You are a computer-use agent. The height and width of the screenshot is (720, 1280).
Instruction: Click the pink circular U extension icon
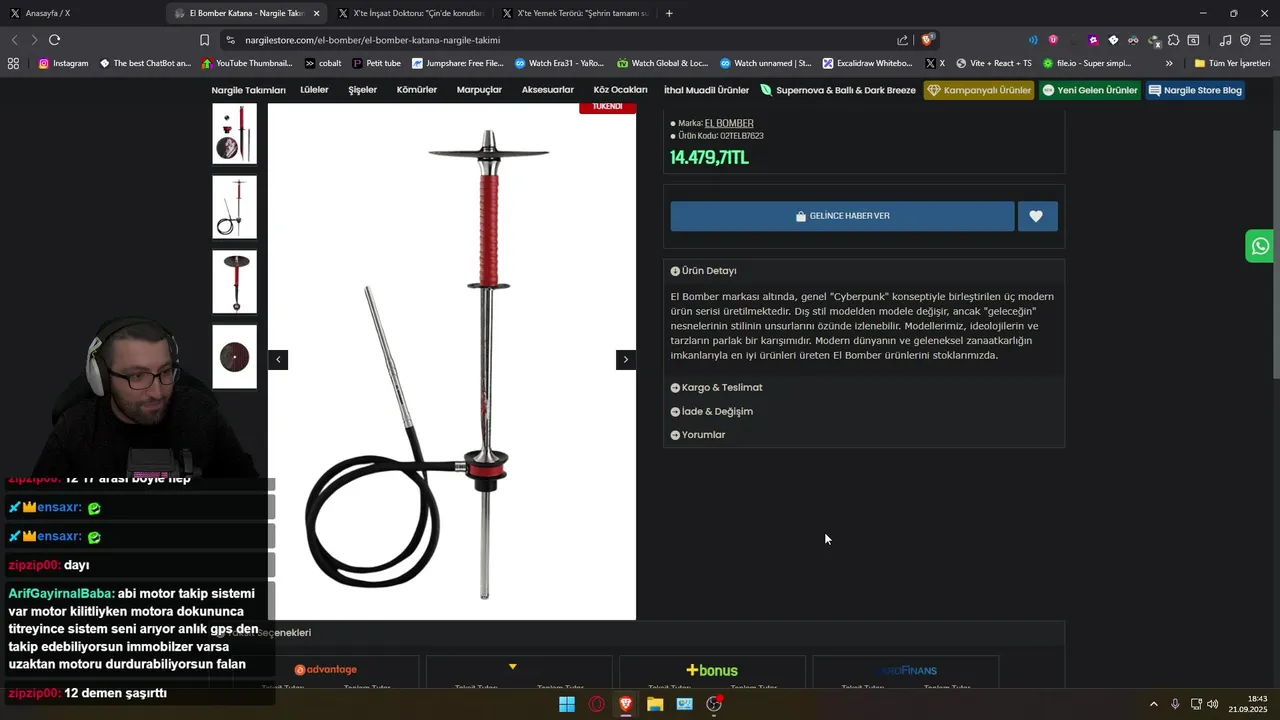click(1053, 40)
